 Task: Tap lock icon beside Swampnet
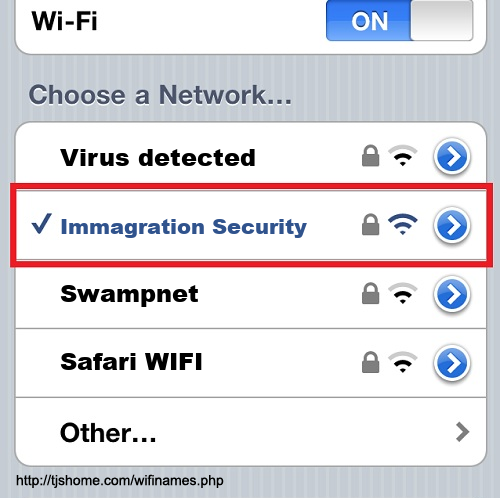click(x=370, y=293)
